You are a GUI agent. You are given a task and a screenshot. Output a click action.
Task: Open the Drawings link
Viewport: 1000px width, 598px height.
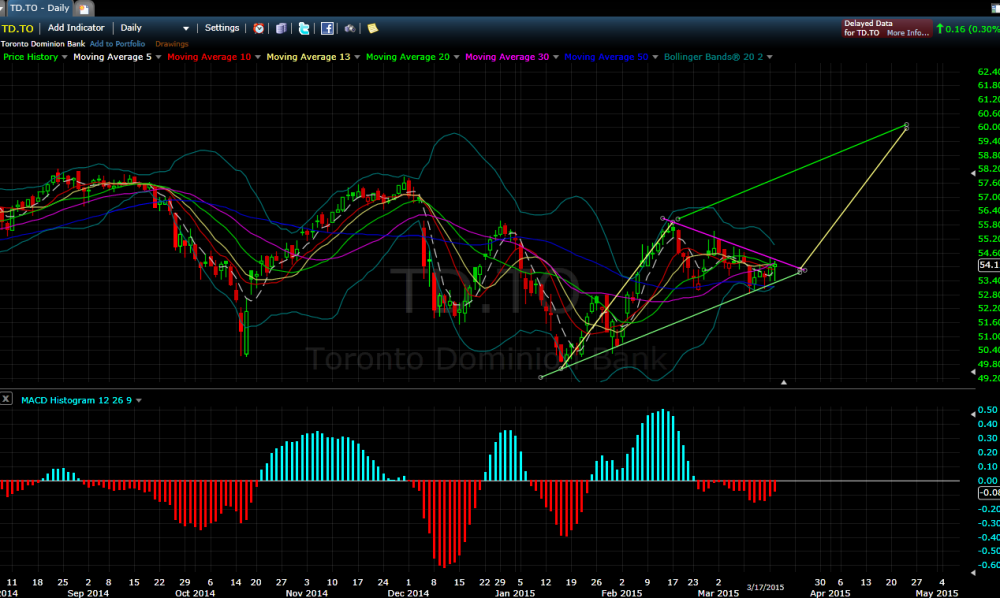tap(171, 44)
